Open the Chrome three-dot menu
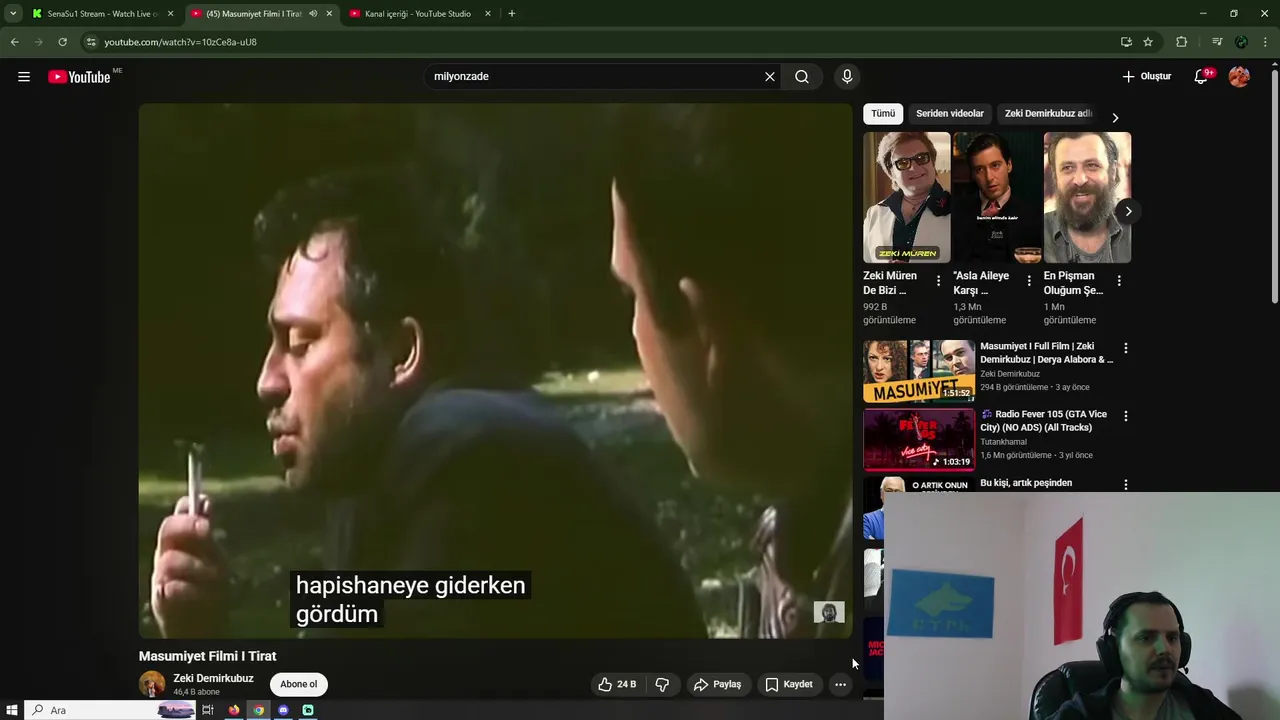This screenshot has width=1280, height=720. [1266, 42]
